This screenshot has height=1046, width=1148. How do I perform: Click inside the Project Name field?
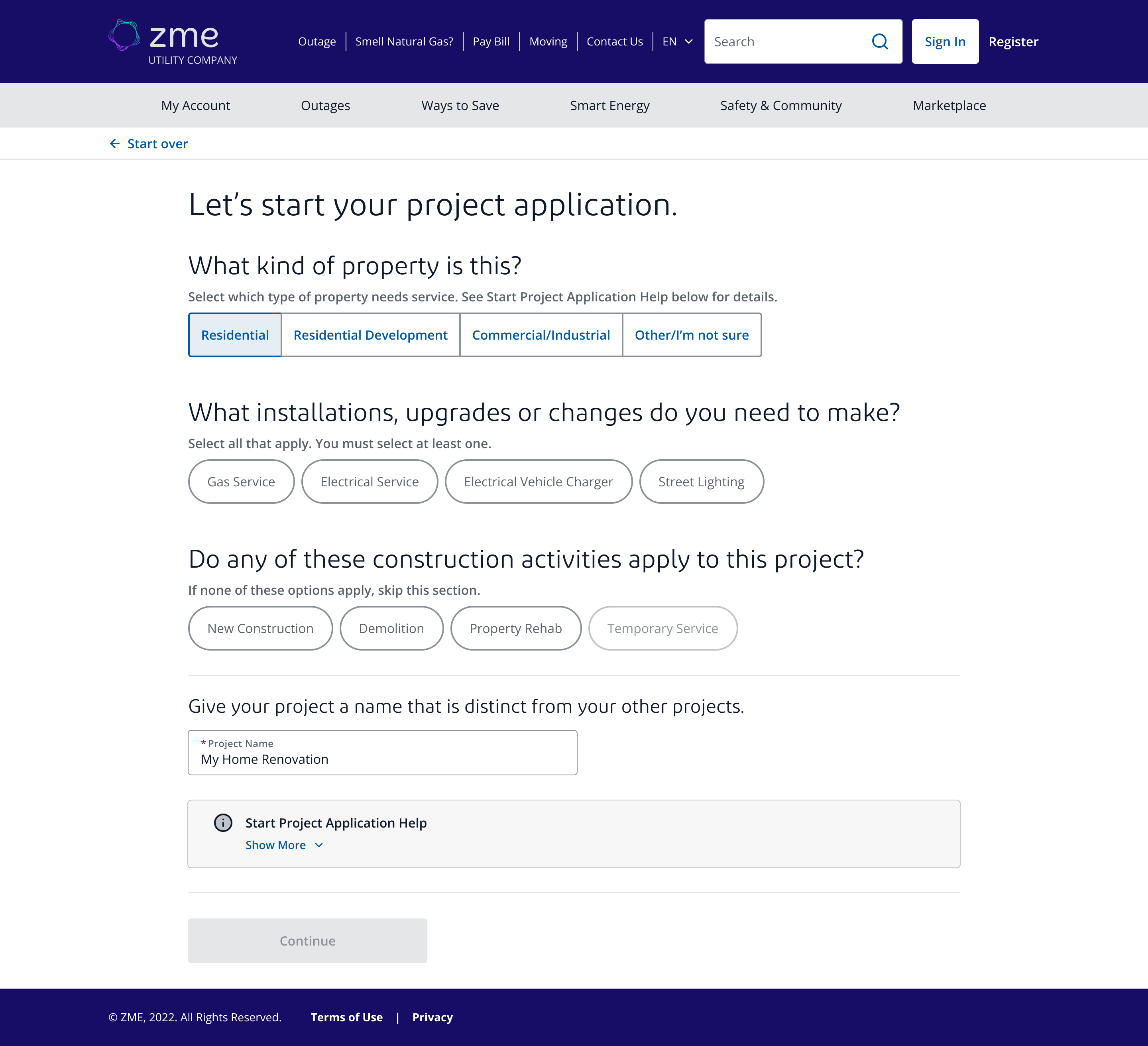click(x=382, y=759)
